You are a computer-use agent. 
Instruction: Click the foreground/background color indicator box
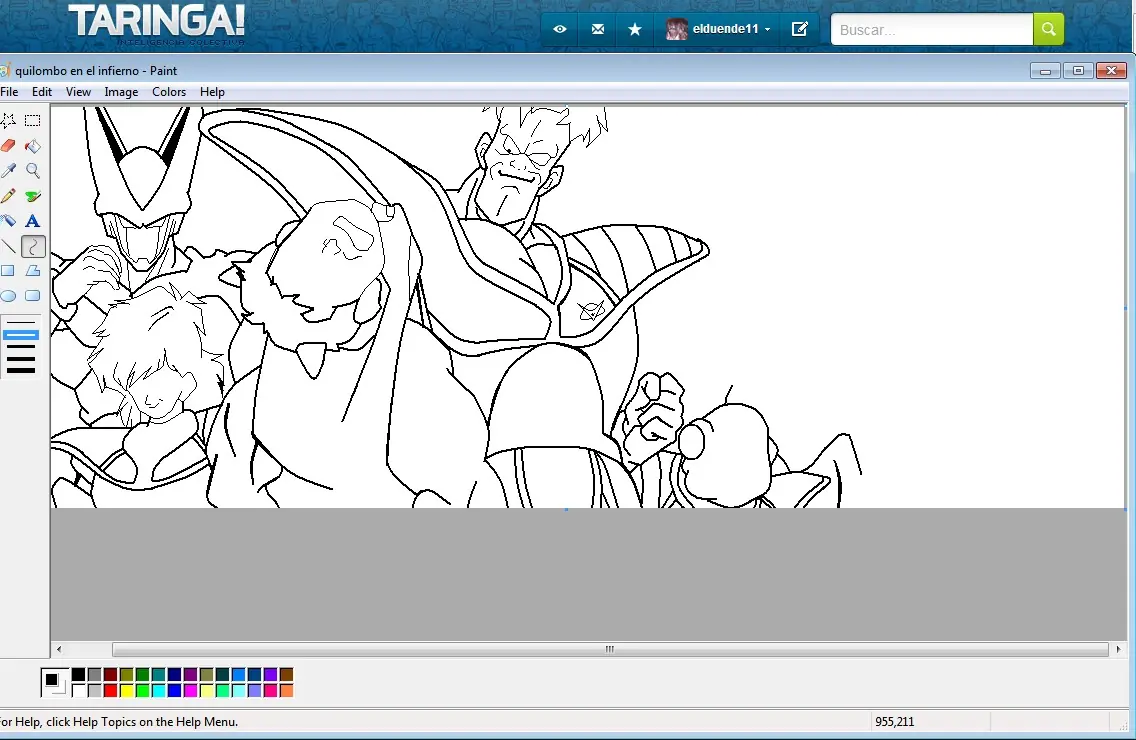(54, 682)
